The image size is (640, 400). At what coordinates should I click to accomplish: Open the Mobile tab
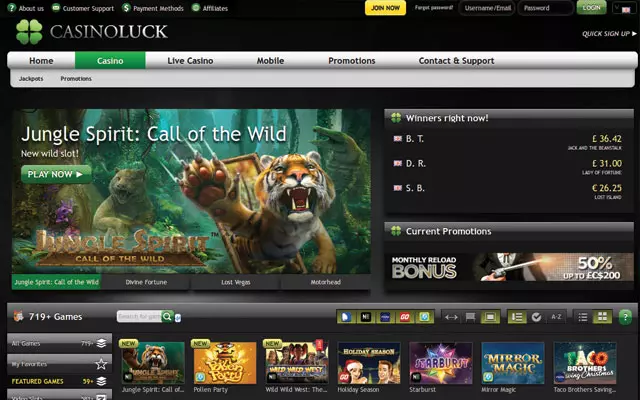270,60
